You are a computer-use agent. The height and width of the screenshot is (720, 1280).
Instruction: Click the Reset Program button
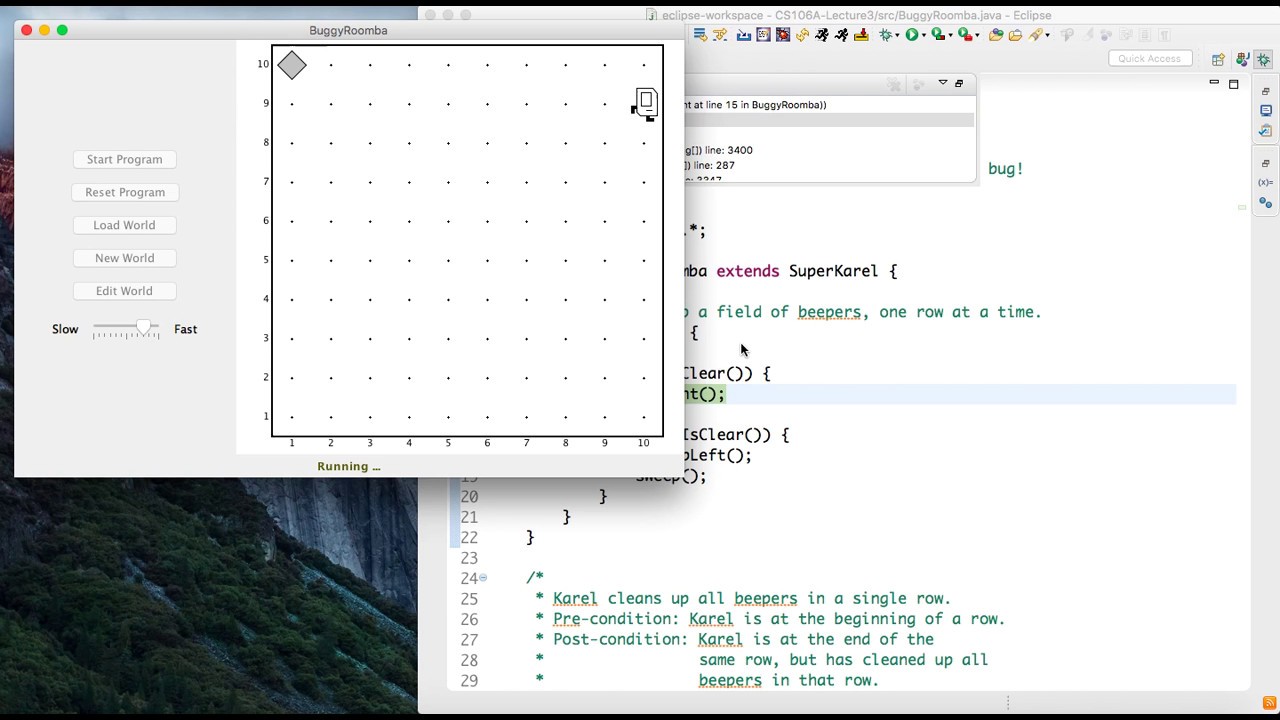click(x=124, y=192)
